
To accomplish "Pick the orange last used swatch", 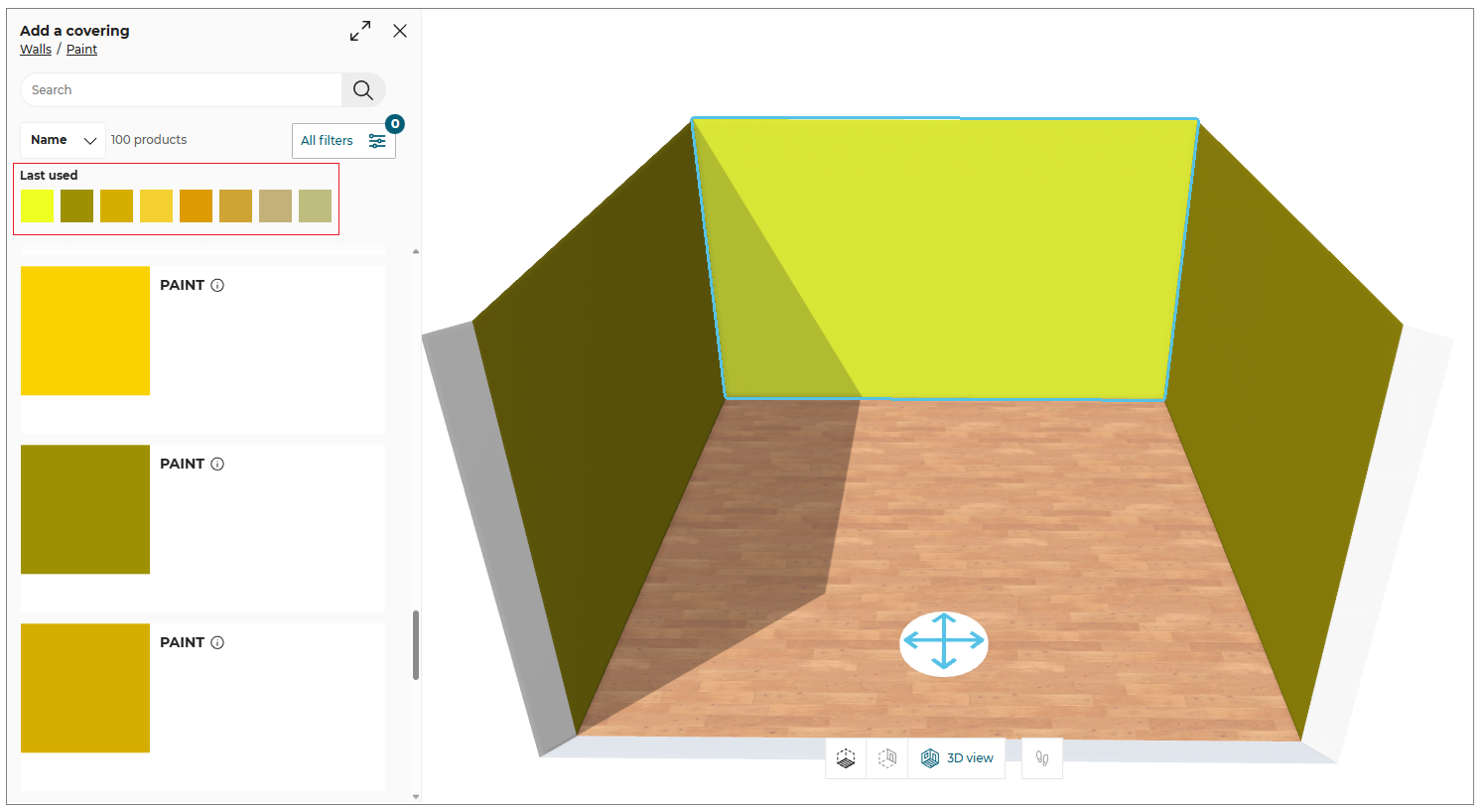I will pos(196,205).
